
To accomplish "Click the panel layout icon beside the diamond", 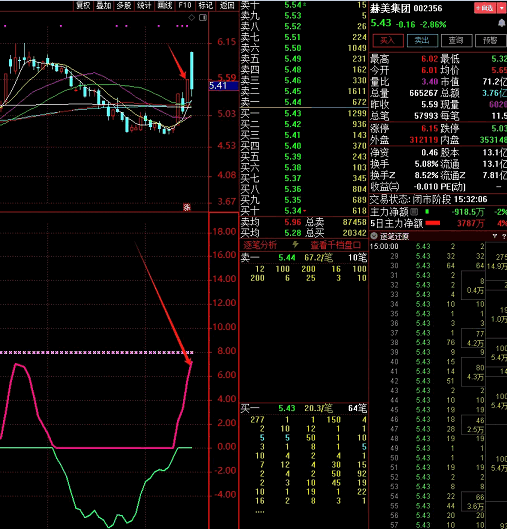I will 203,18.
